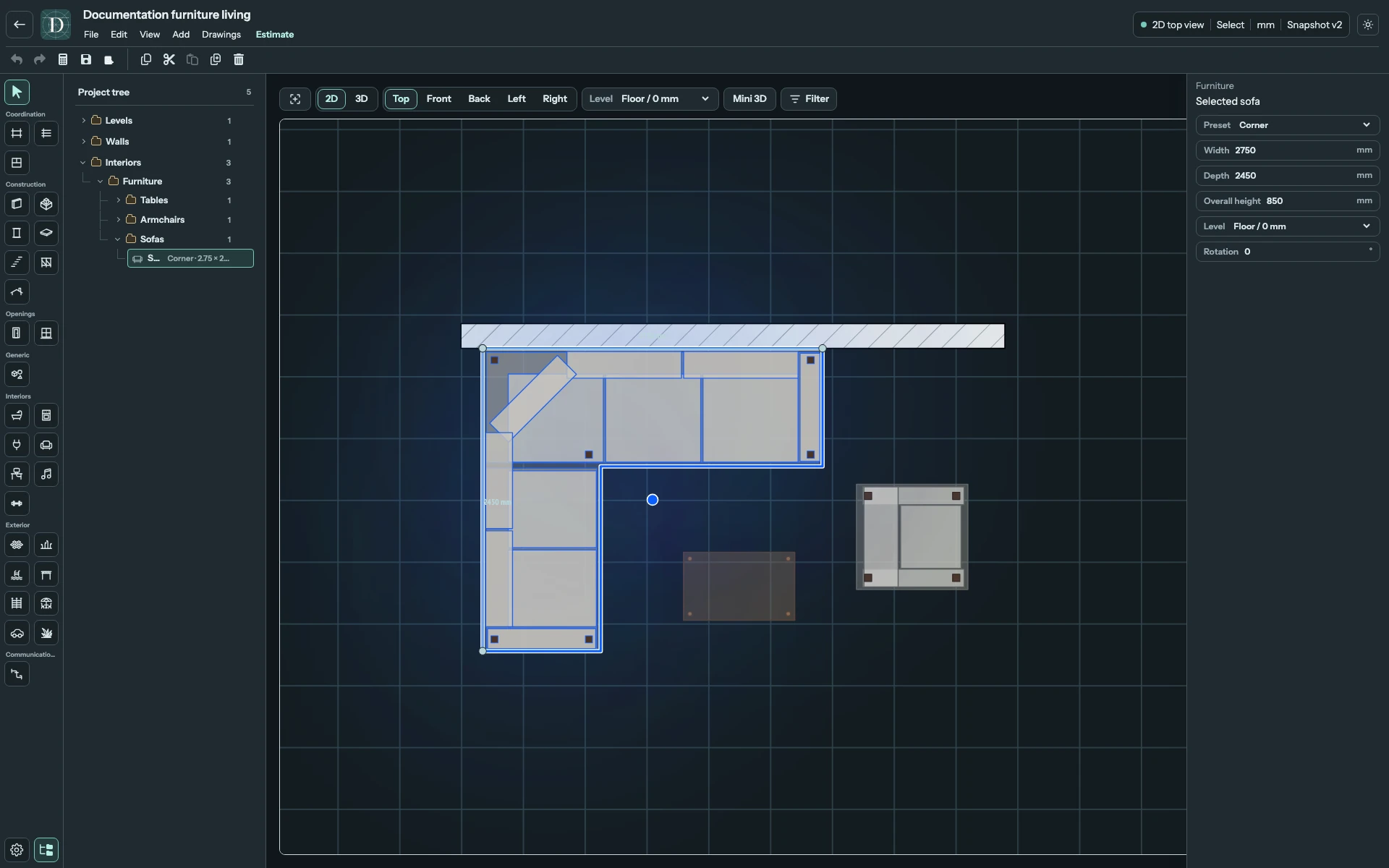1389x868 pixels.
Task: Click the Filter button
Action: (x=809, y=99)
